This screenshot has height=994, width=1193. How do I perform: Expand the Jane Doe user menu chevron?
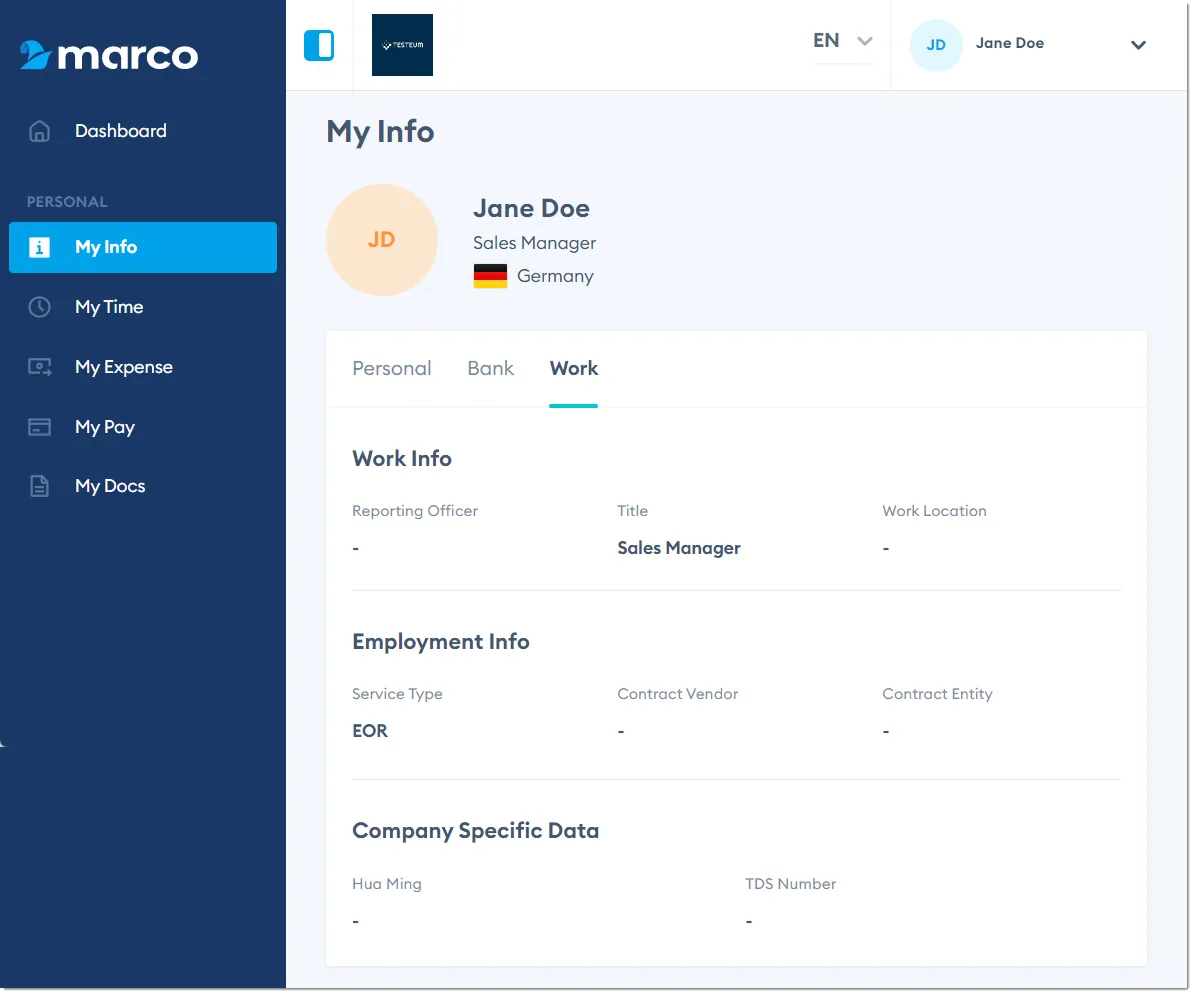[x=1138, y=45]
